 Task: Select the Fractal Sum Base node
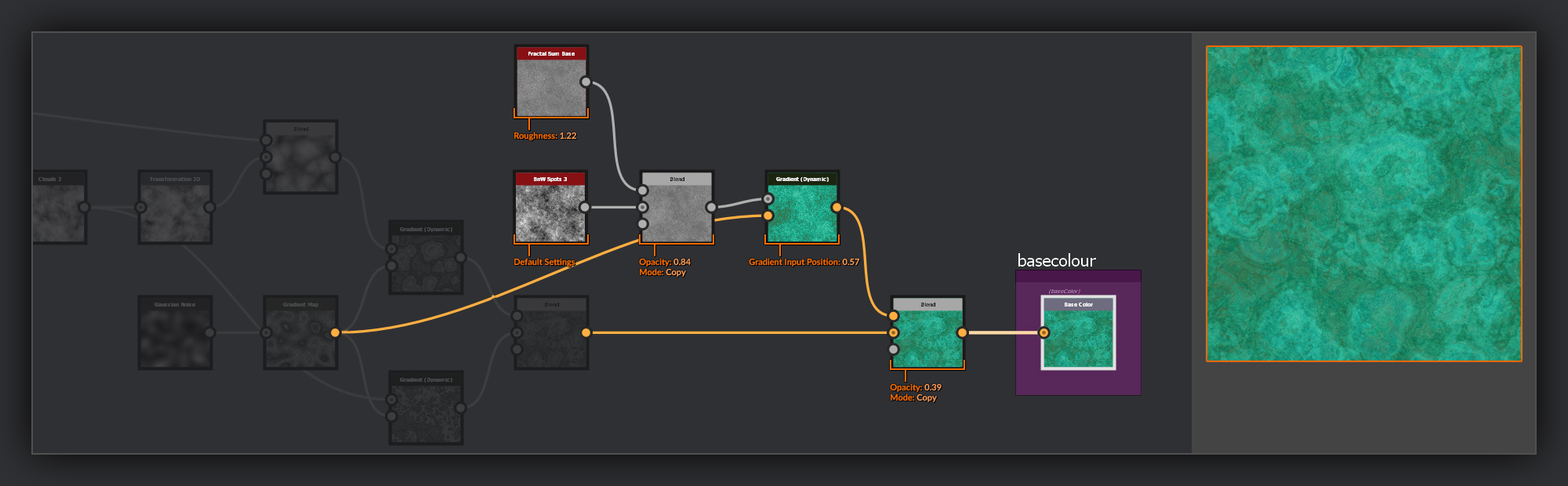coord(551,82)
